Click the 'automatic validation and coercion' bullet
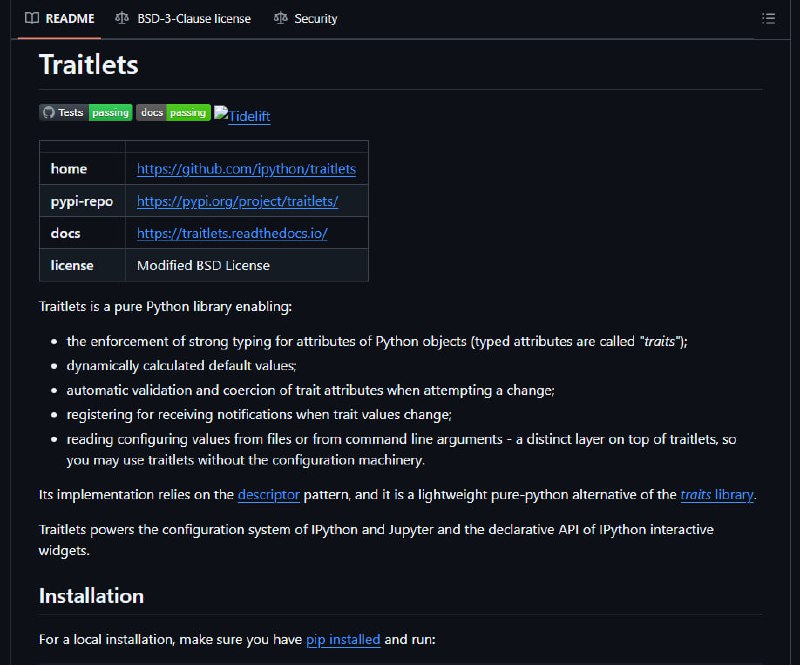The width and height of the screenshot is (800, 665). click(310, 390)
